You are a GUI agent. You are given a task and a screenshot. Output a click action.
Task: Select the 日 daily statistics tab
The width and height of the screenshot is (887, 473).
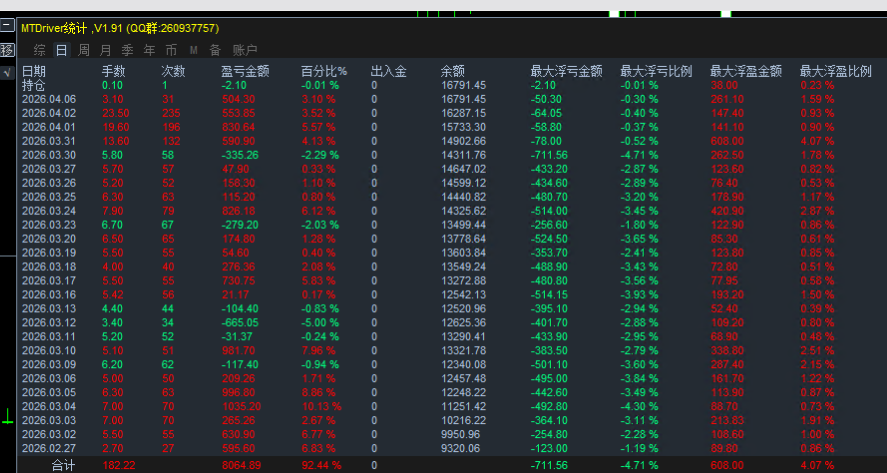[x=62, y=50]
